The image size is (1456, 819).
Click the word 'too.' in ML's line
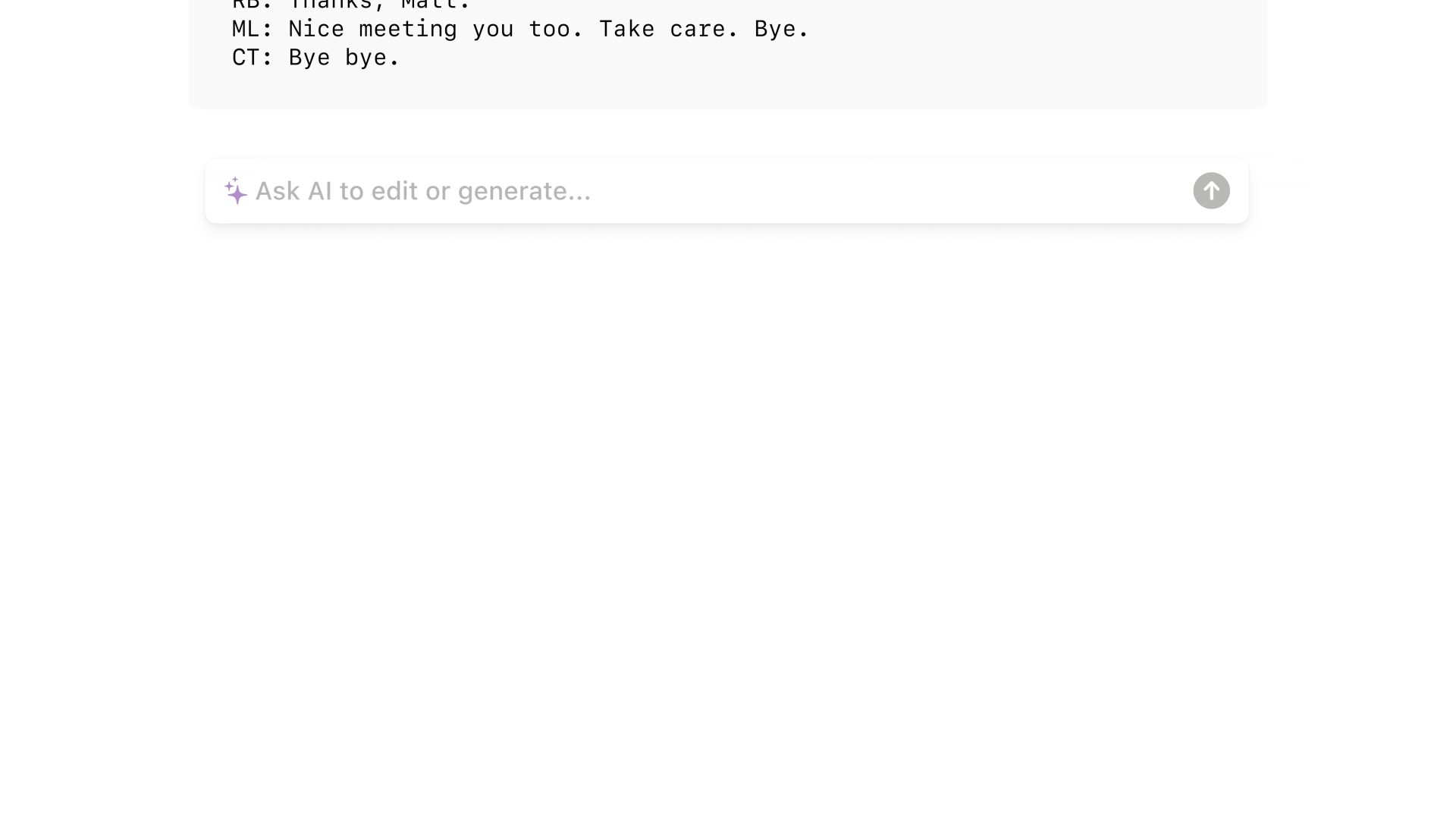coord(556,29)
